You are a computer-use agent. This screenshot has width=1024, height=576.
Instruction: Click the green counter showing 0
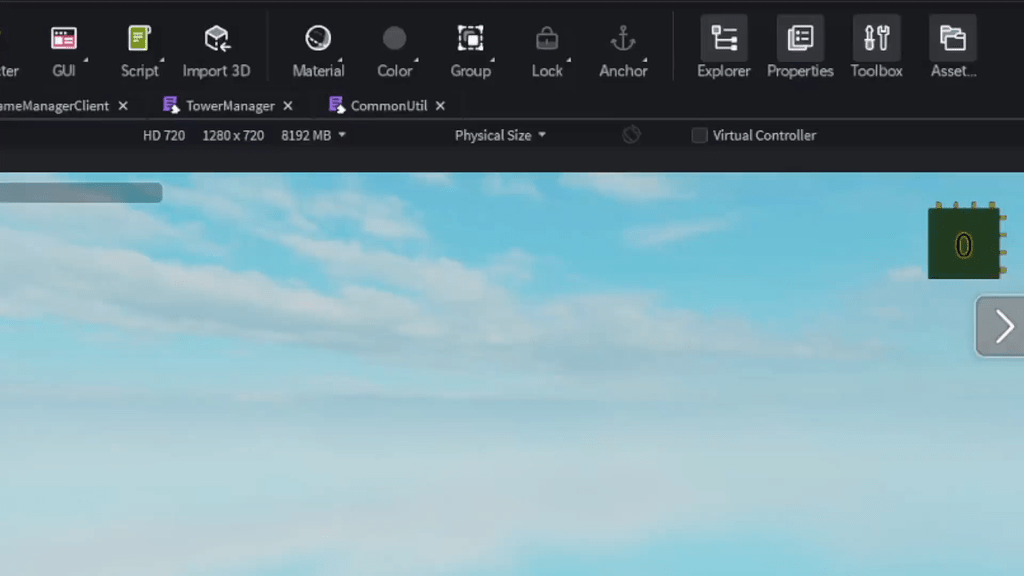coord(963,241)
